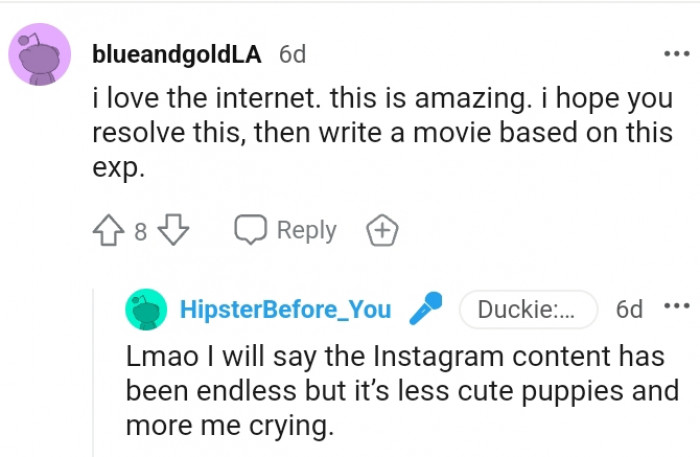Click the word Instagram in the reply
700x457 pixels.
(x=451, y=357)
